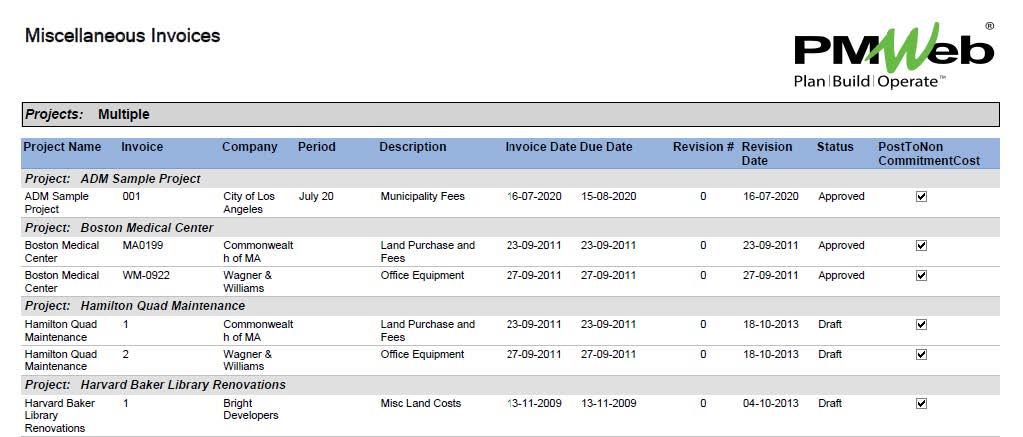Click the Company column header

[250, 147]
